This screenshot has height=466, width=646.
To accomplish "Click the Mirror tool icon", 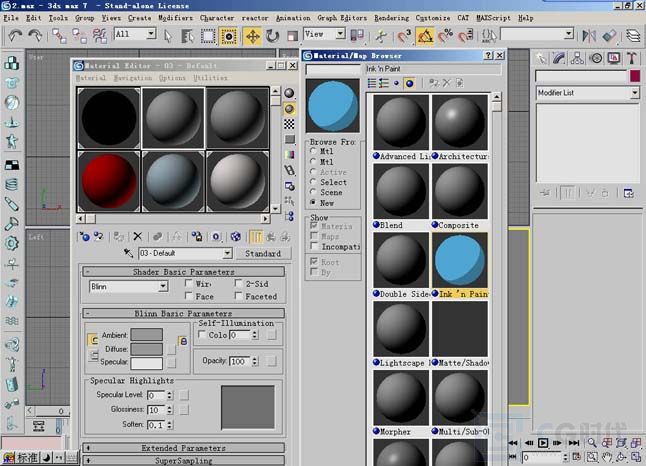I will 589,36.
